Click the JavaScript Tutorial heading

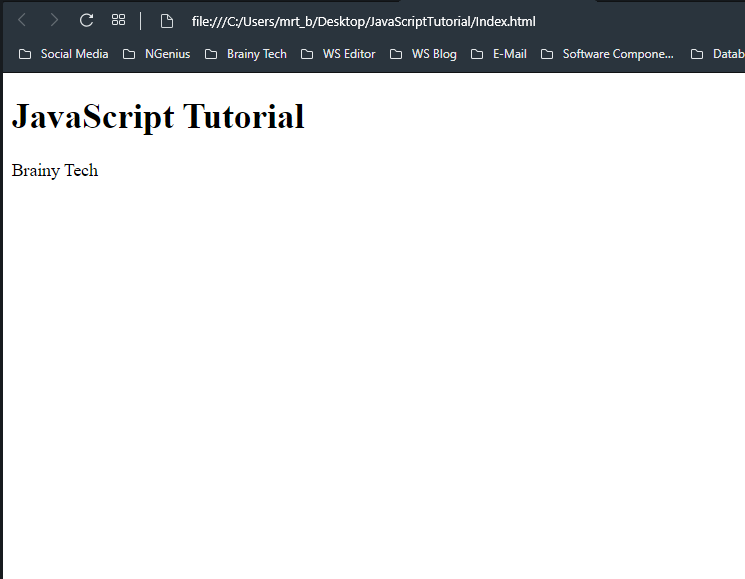click(x=158, y=116)
